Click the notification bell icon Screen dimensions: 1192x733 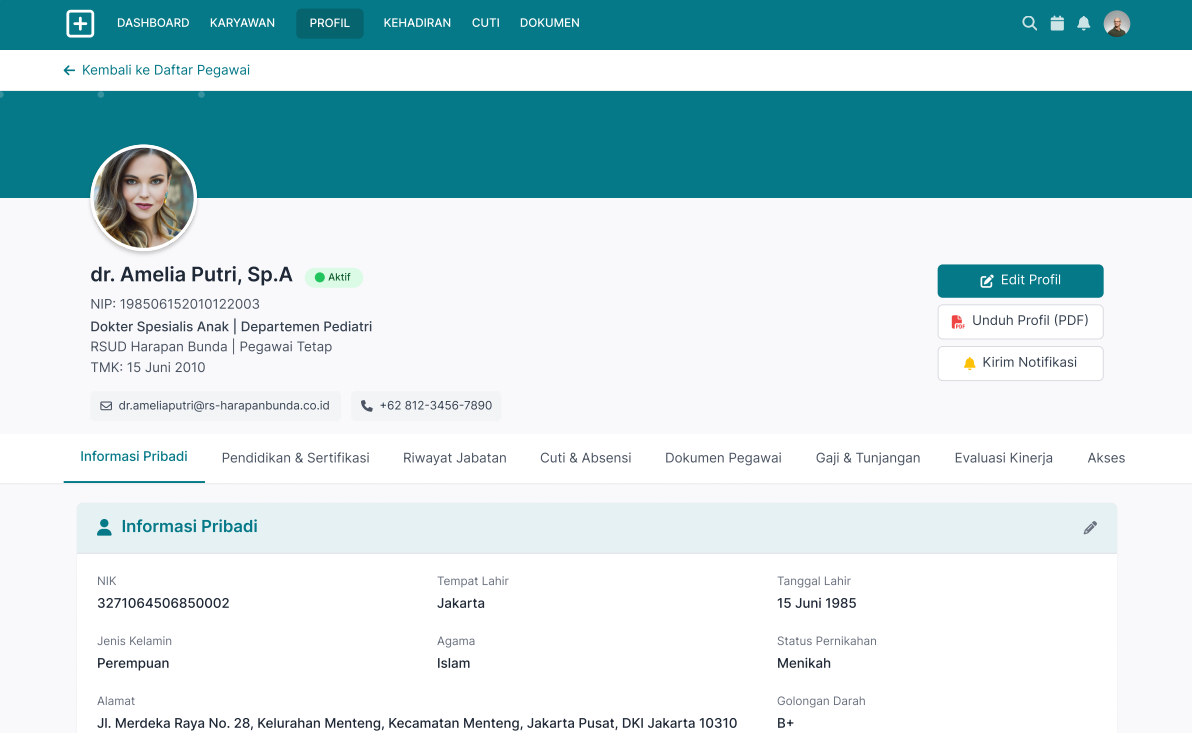1084,24
